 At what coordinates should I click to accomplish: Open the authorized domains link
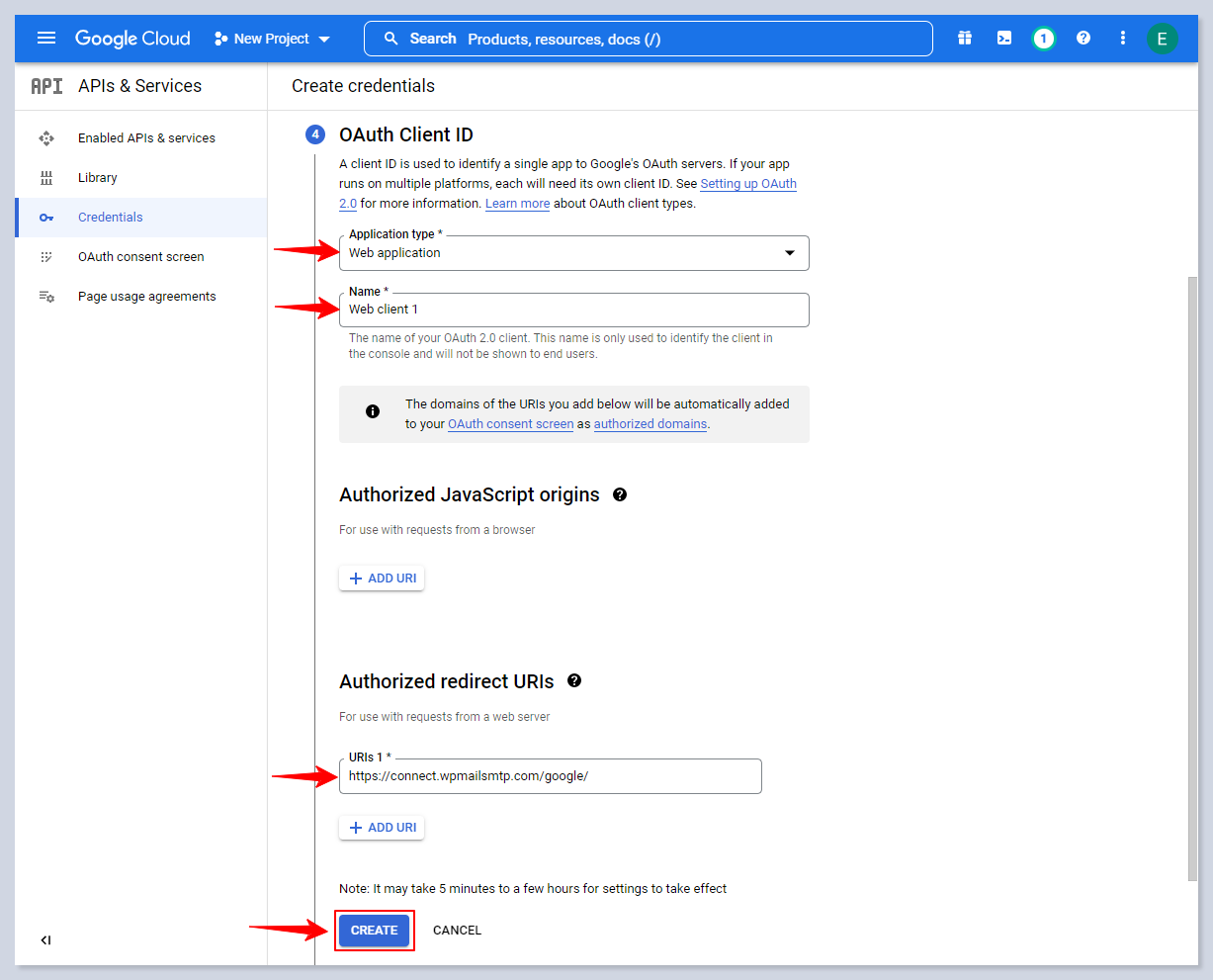[x=650, y=424]
